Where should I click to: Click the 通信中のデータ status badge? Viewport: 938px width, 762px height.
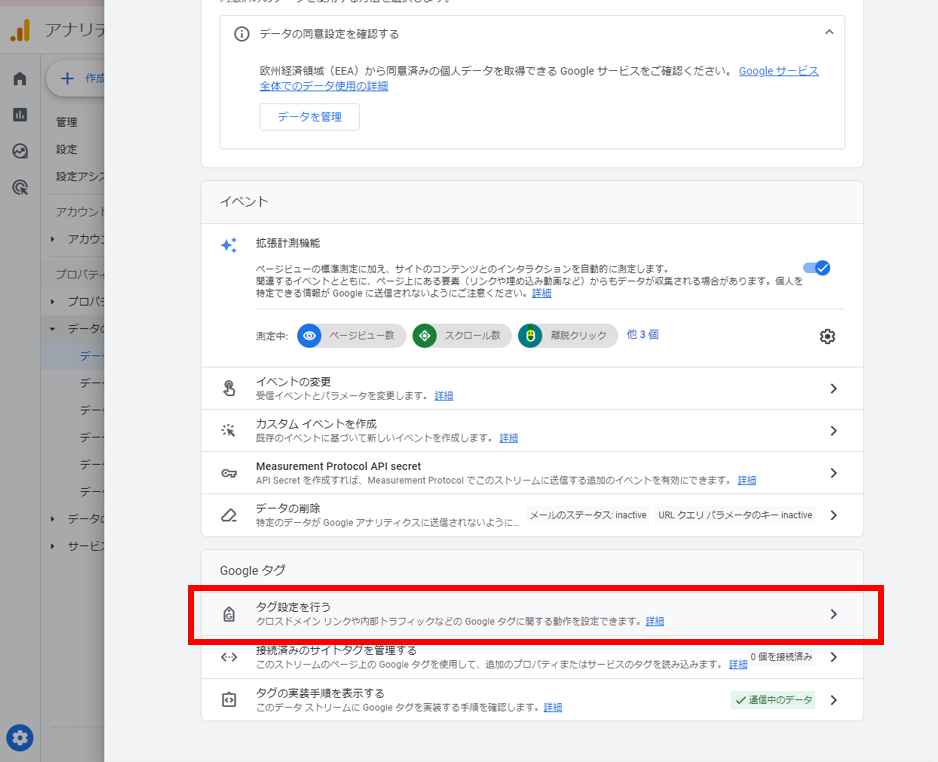(x=773, y=700)
